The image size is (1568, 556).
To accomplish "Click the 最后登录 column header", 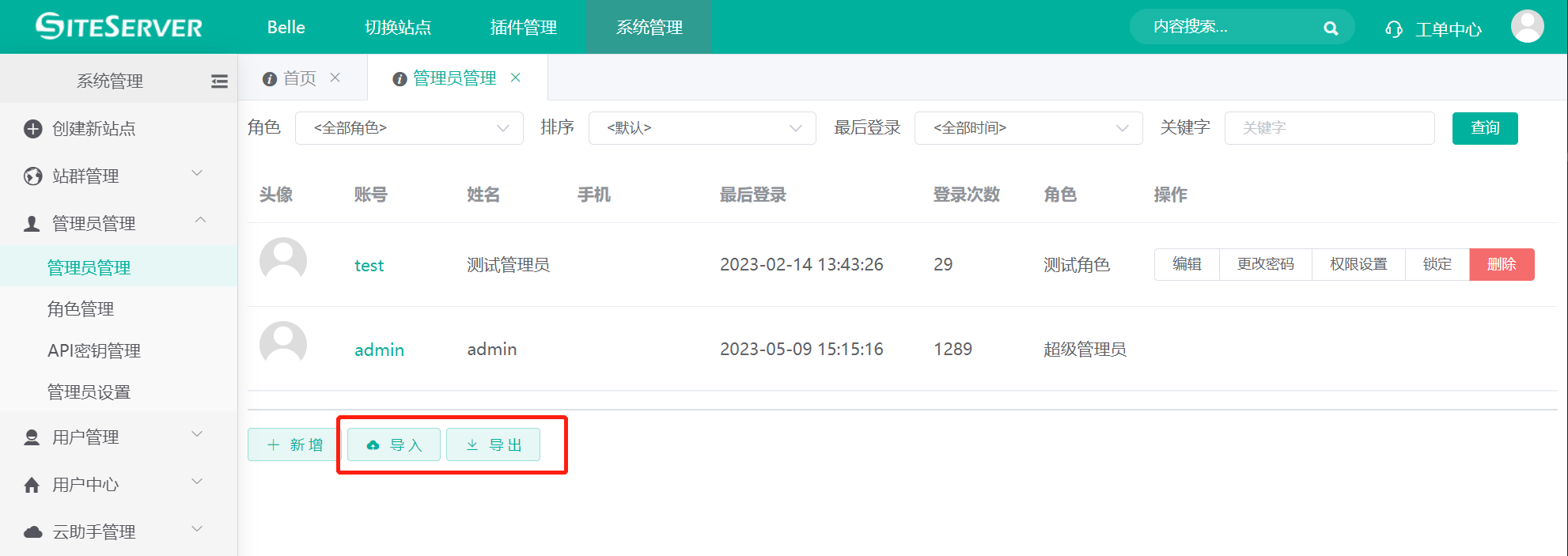I will tap(752, 195).
